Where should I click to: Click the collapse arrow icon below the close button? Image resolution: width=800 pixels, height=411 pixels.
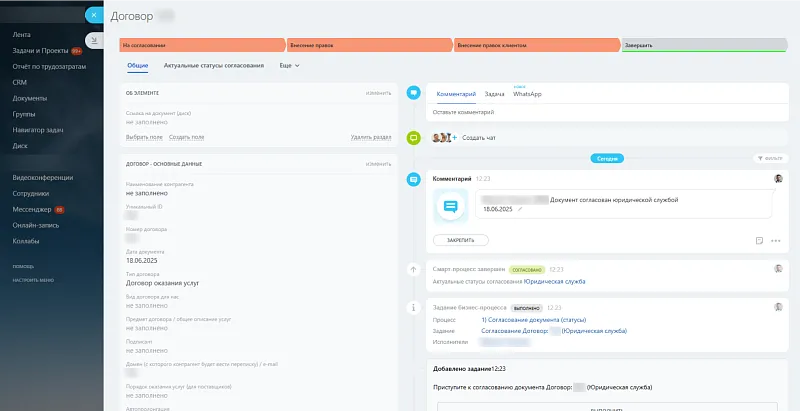[94, 40]
